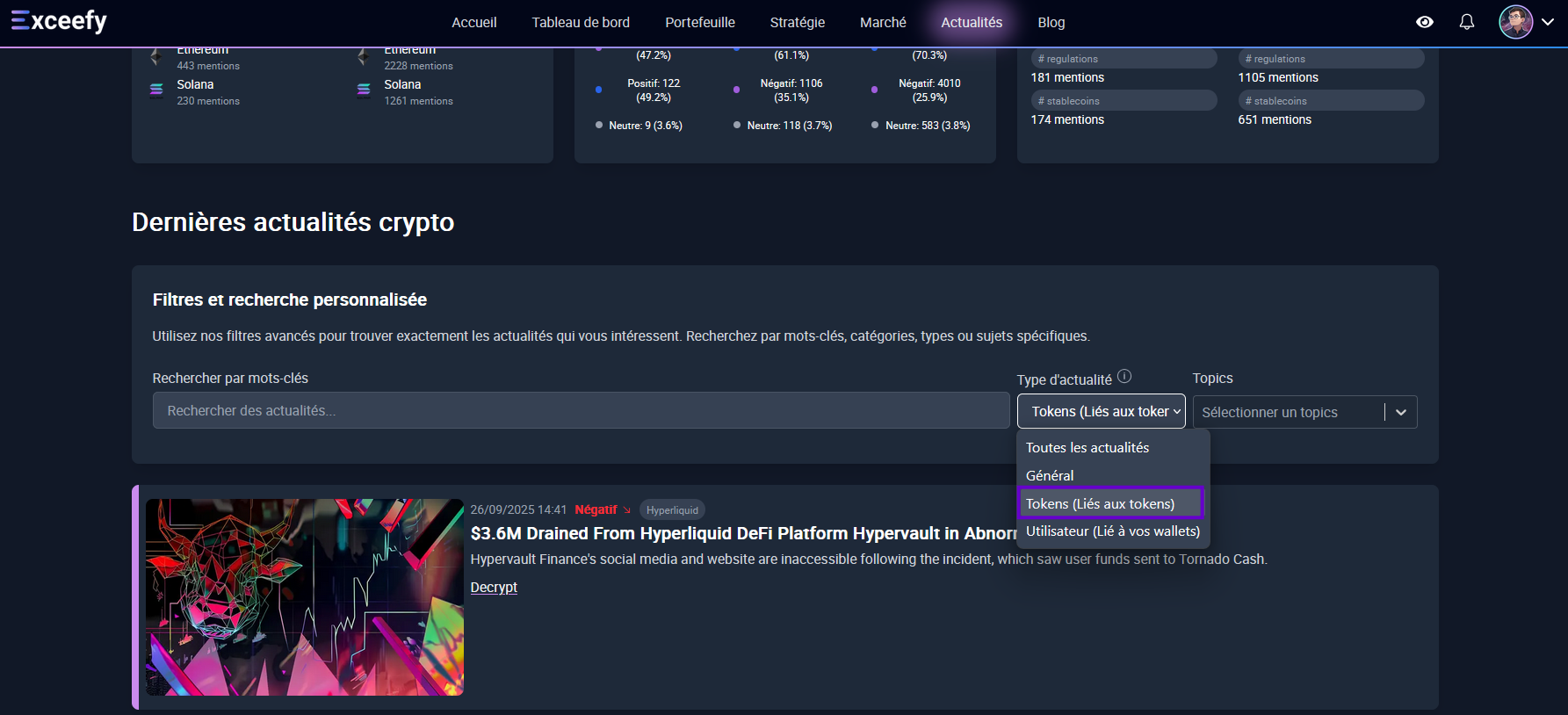Open the bull artwork news thumbnail
Viewport: 1568px width, 715px height.
(305, 597)
